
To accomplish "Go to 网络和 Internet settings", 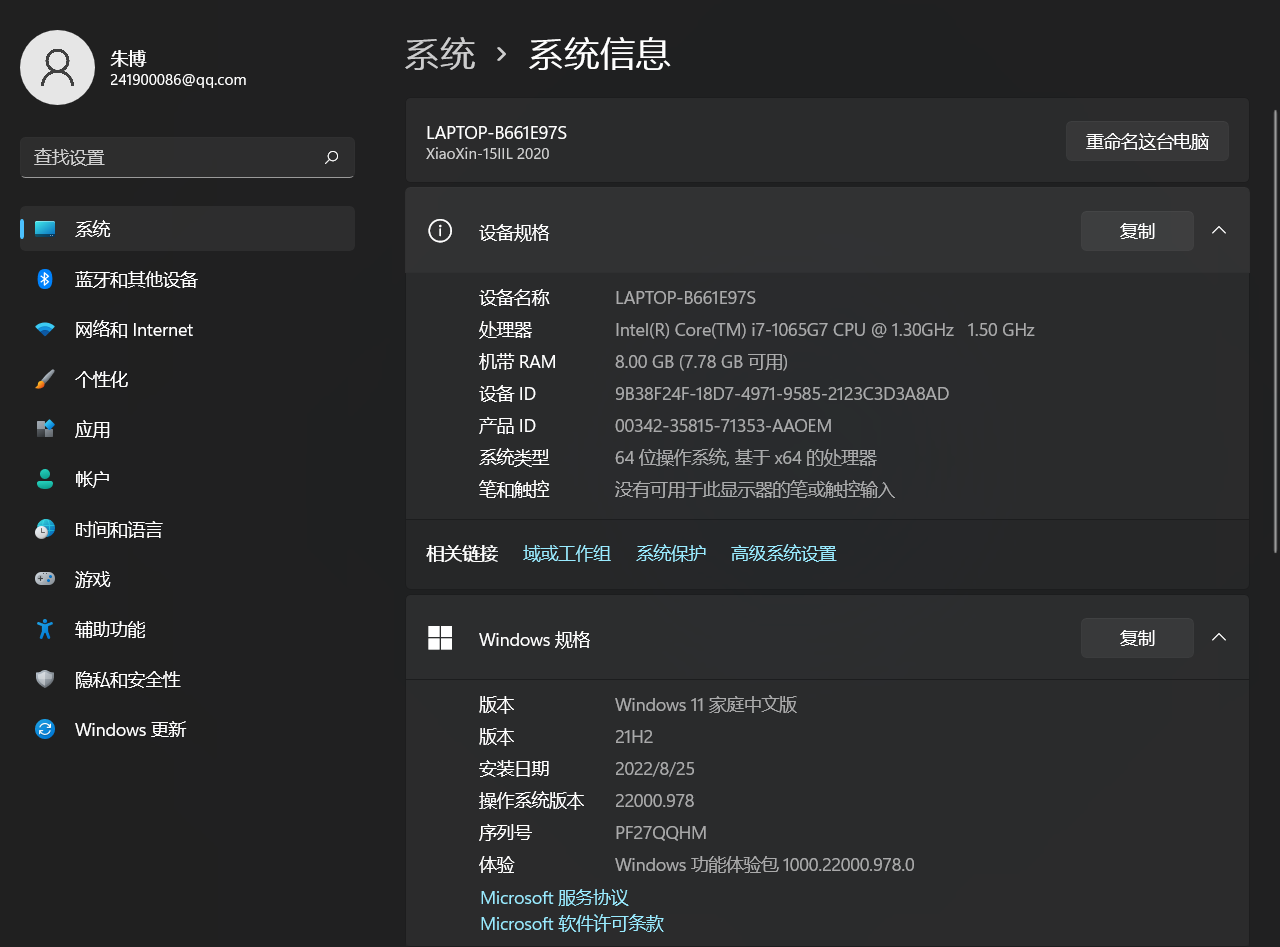I will [x=188, y=329].
